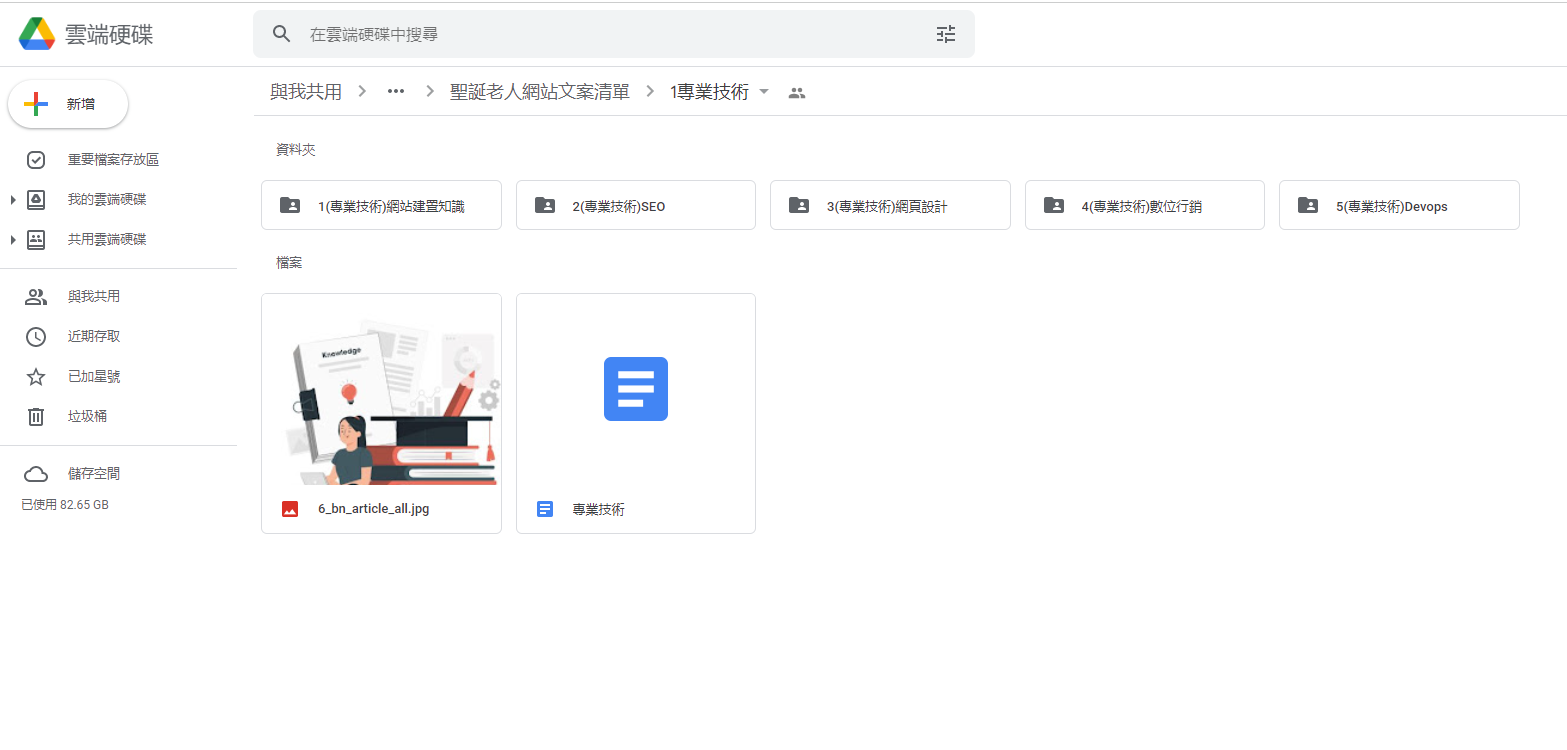The image size is (1567, 750).
Task: Click 已使用 82.65 GB storage text
Action: pos(65,505)
